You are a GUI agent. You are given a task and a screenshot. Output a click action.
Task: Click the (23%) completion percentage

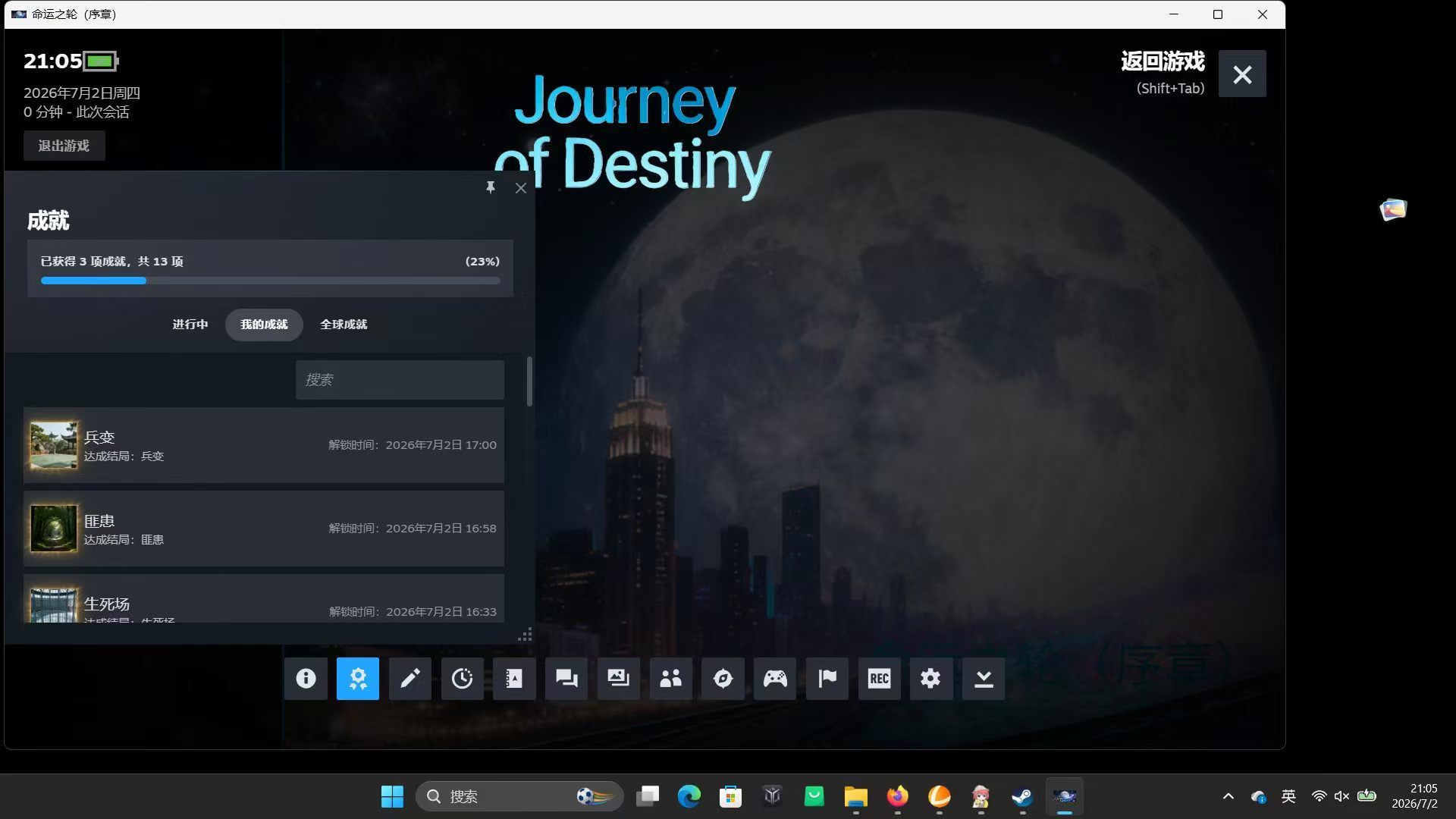[x=482, y=262]
